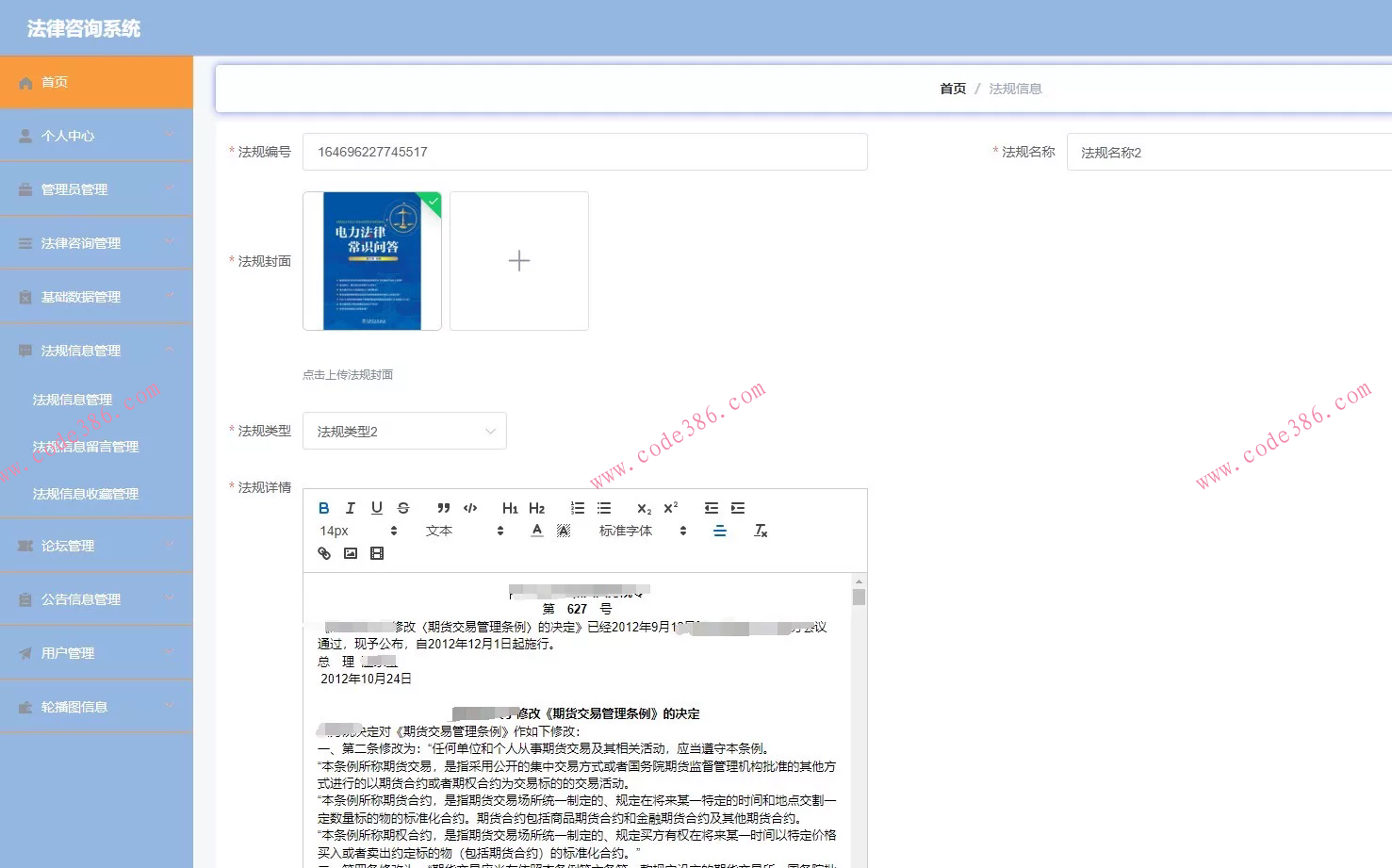Apply italic formatting
1392x868 pixels.
350,508
